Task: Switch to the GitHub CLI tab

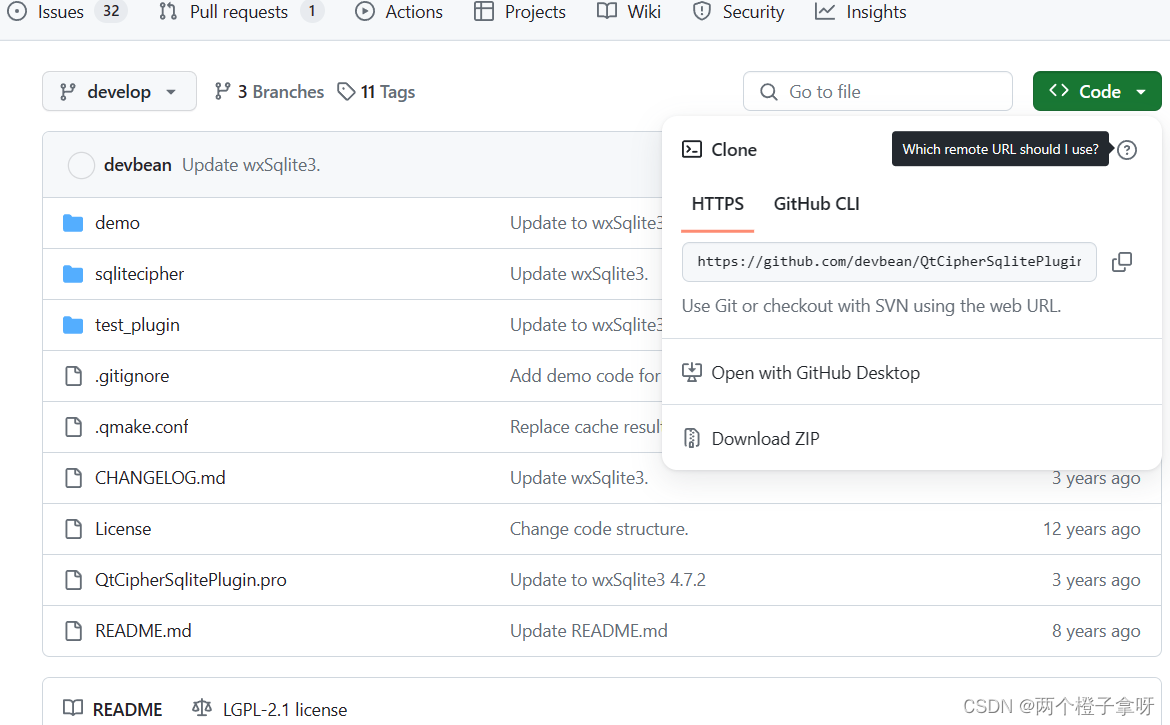Action: (x=816, y=203)
